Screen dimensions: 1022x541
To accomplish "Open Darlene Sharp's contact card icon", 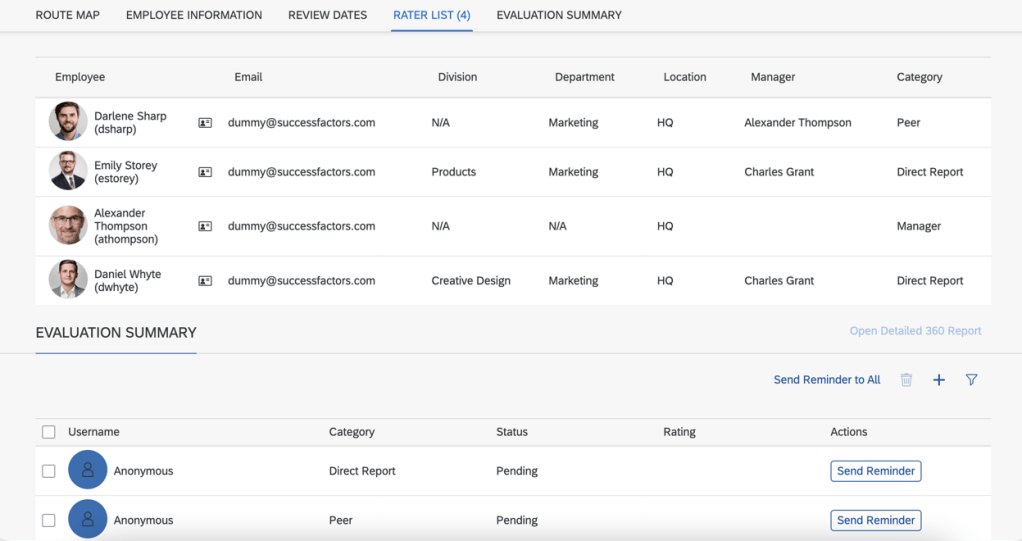I will coord(205,123).
